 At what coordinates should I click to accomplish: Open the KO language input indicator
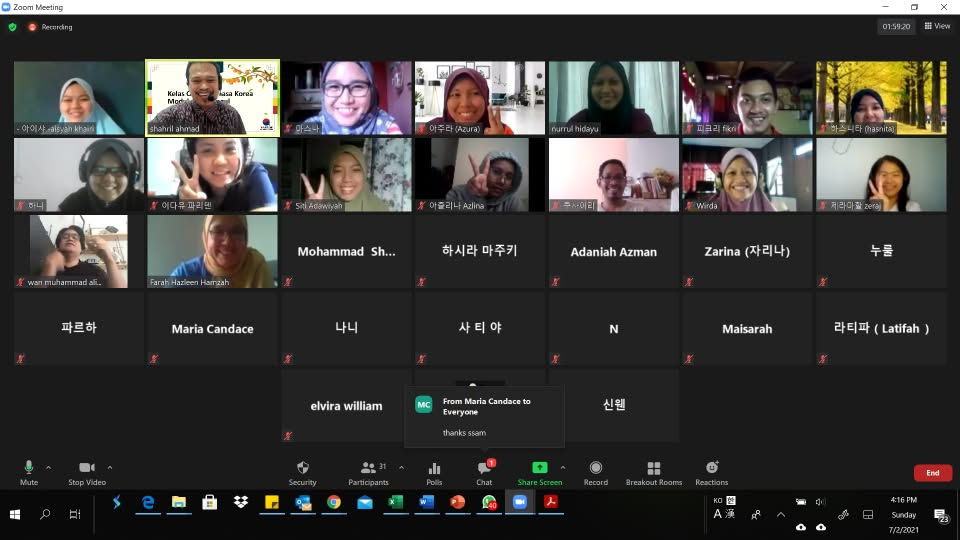(x=718, y=501)
